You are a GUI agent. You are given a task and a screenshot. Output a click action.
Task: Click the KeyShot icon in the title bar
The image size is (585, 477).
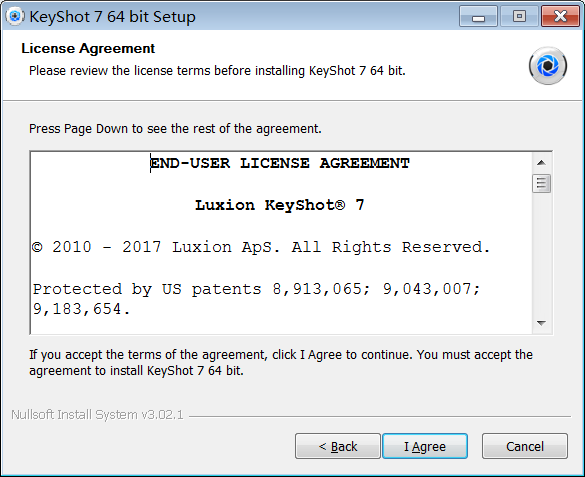click(x=15, y=16)
